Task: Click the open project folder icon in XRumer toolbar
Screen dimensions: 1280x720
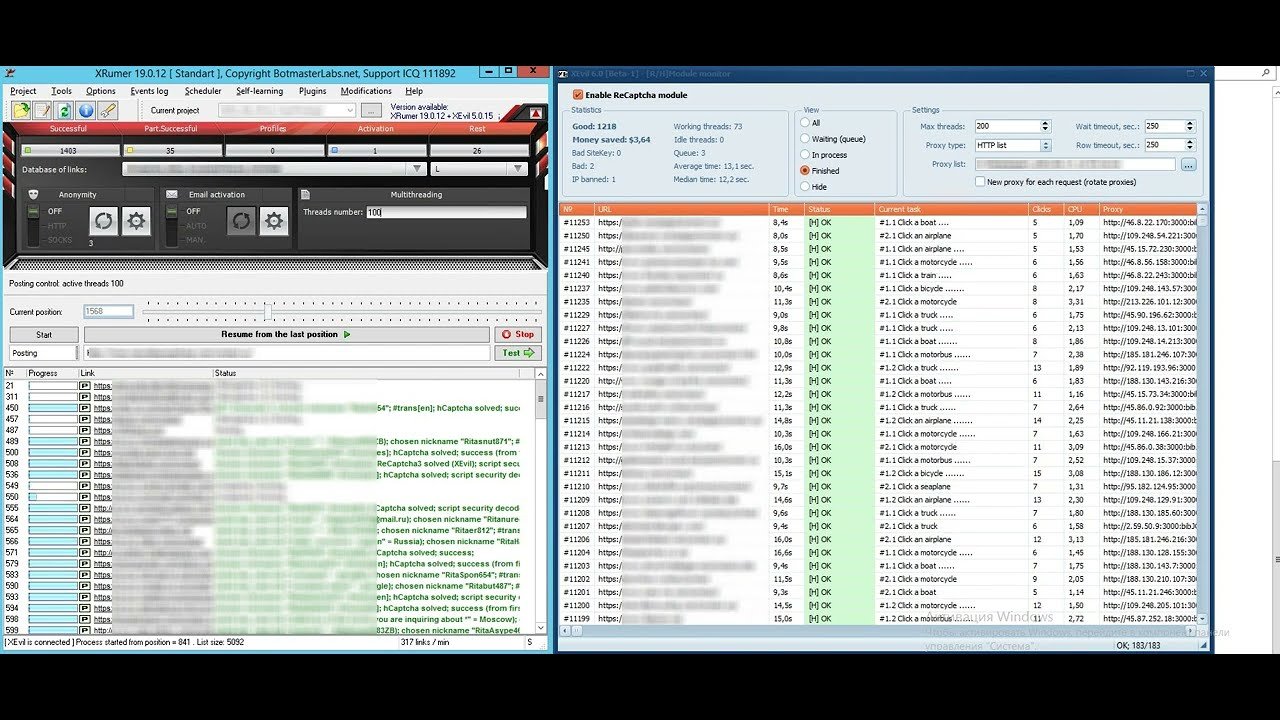Action: point(20,110)
